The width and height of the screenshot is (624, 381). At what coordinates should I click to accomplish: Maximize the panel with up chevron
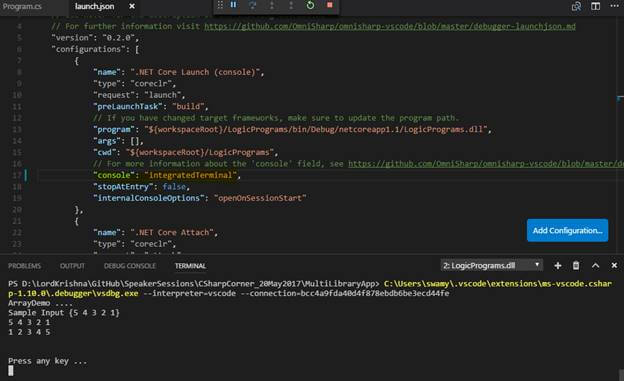coord(595,266)
